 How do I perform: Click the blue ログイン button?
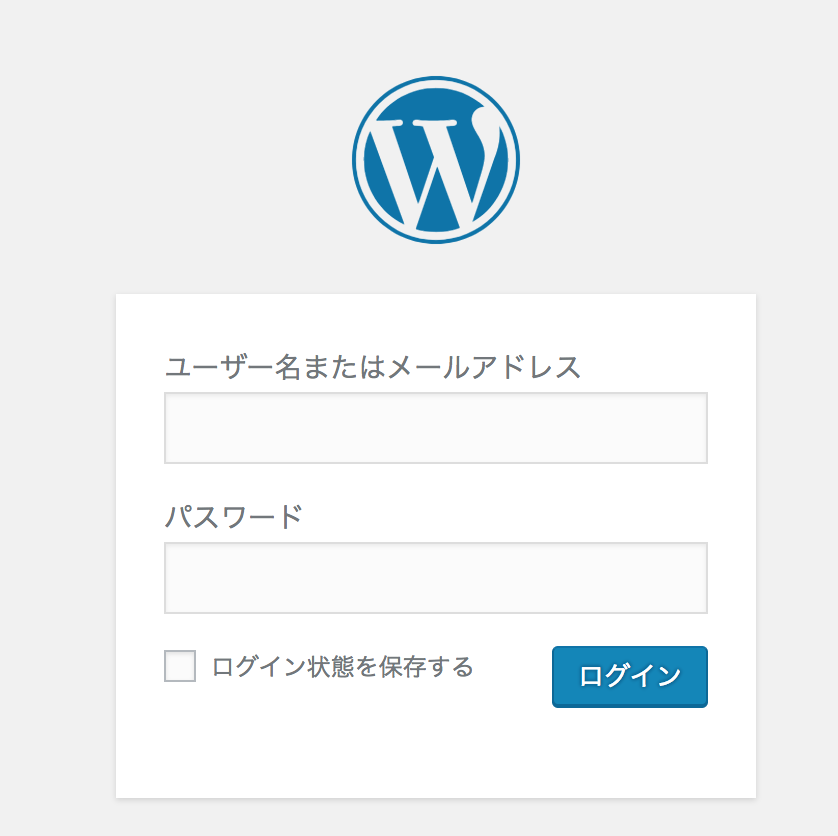pyautogui.click(x=630, y=677)
